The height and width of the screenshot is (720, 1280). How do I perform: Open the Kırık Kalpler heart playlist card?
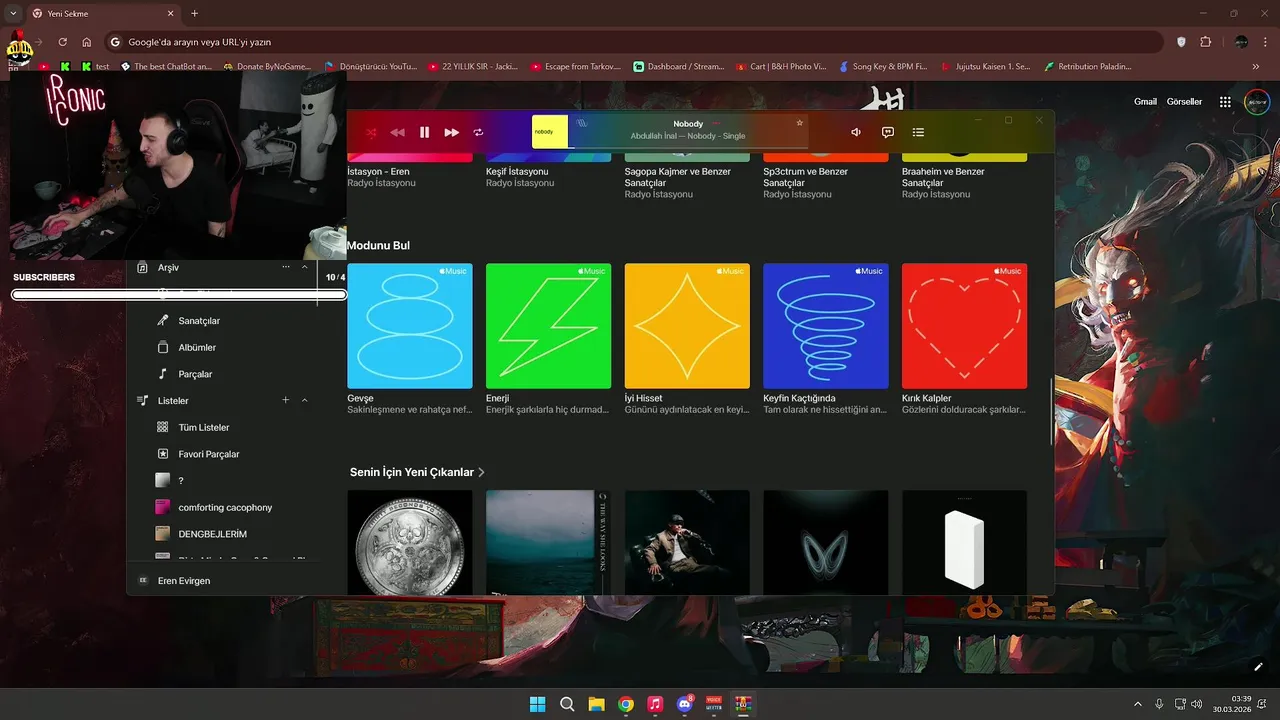click(964, 326)
